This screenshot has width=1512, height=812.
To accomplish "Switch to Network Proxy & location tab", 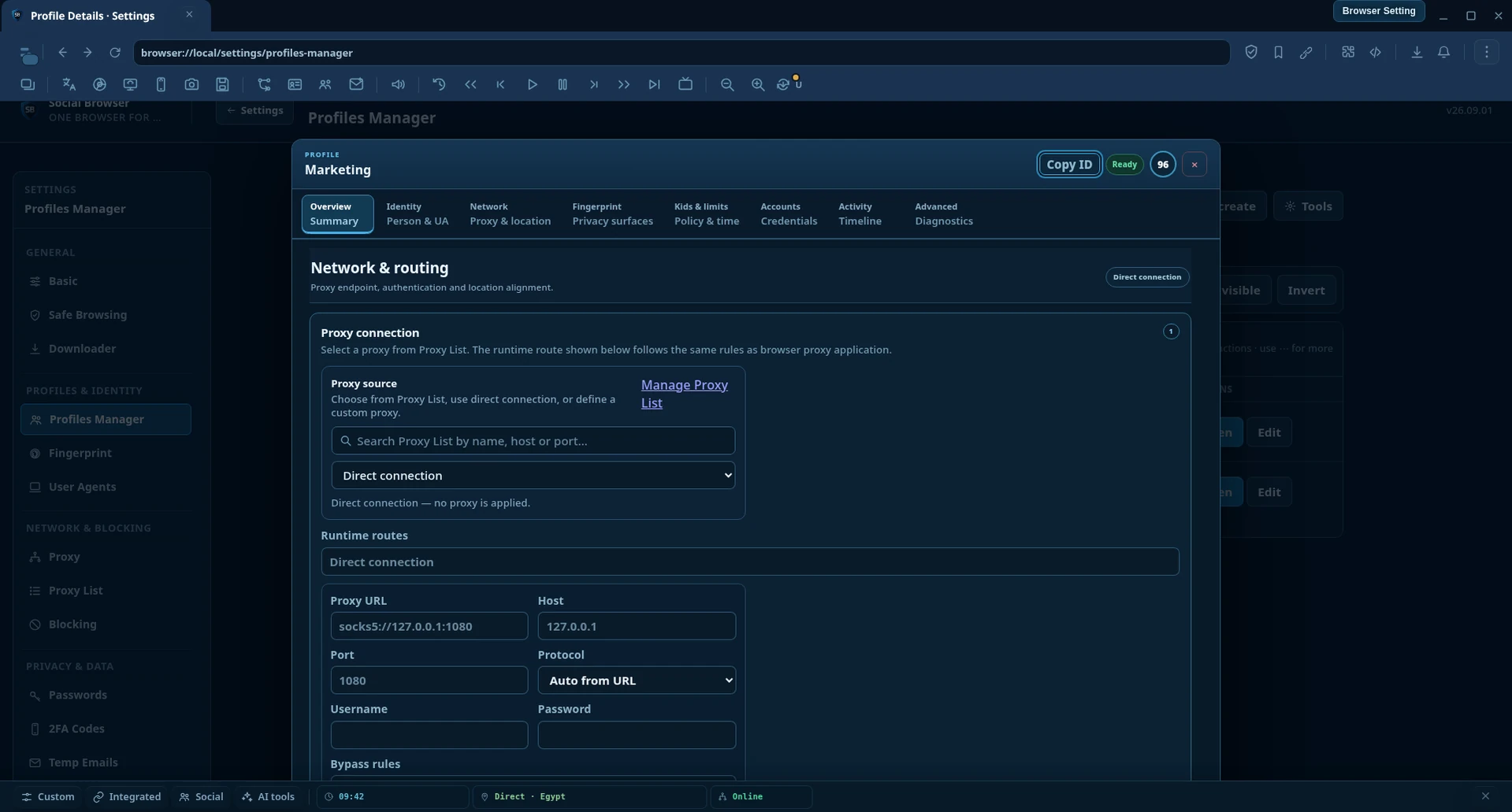I will tap(510, 214).
